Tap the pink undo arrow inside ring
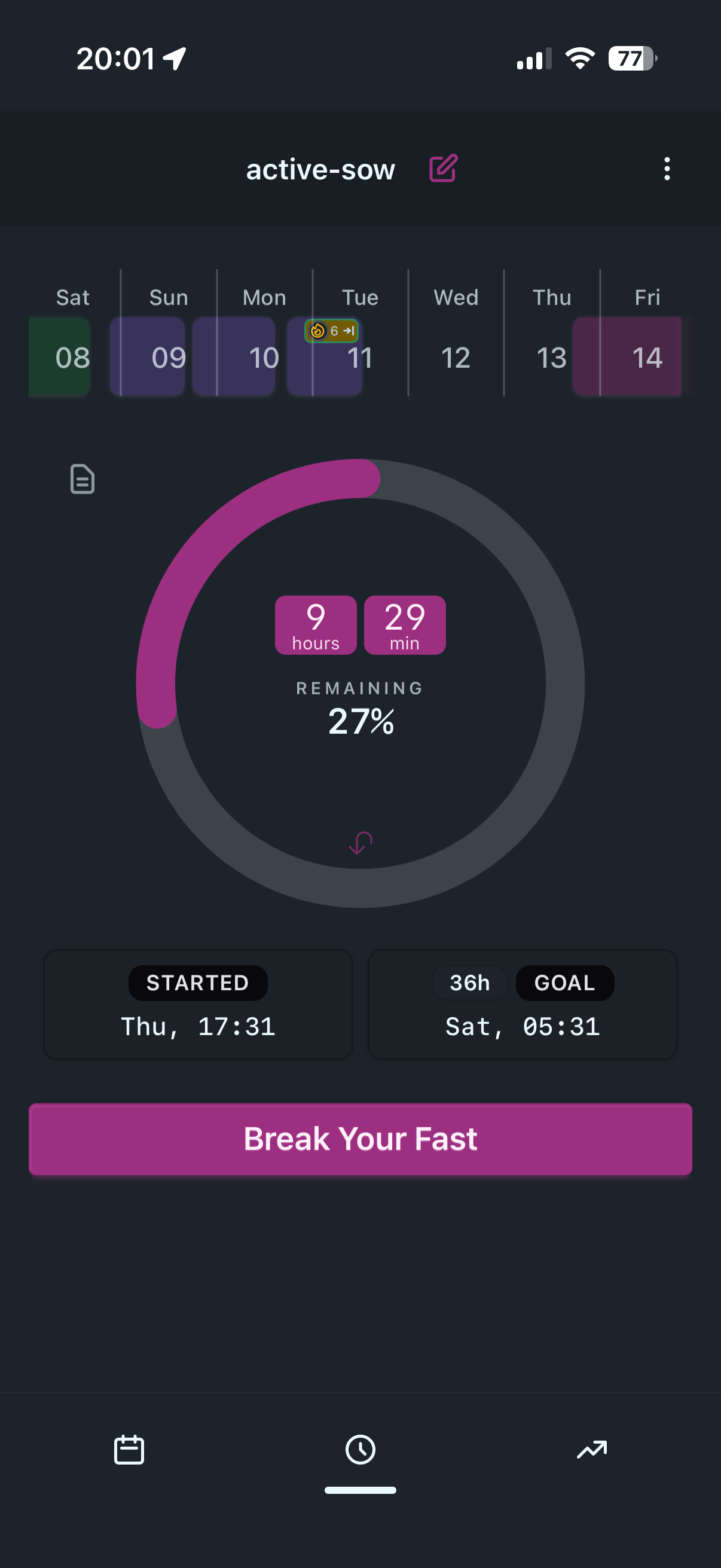The height and width of the screenshot is (1568, 721). (360, 843)
